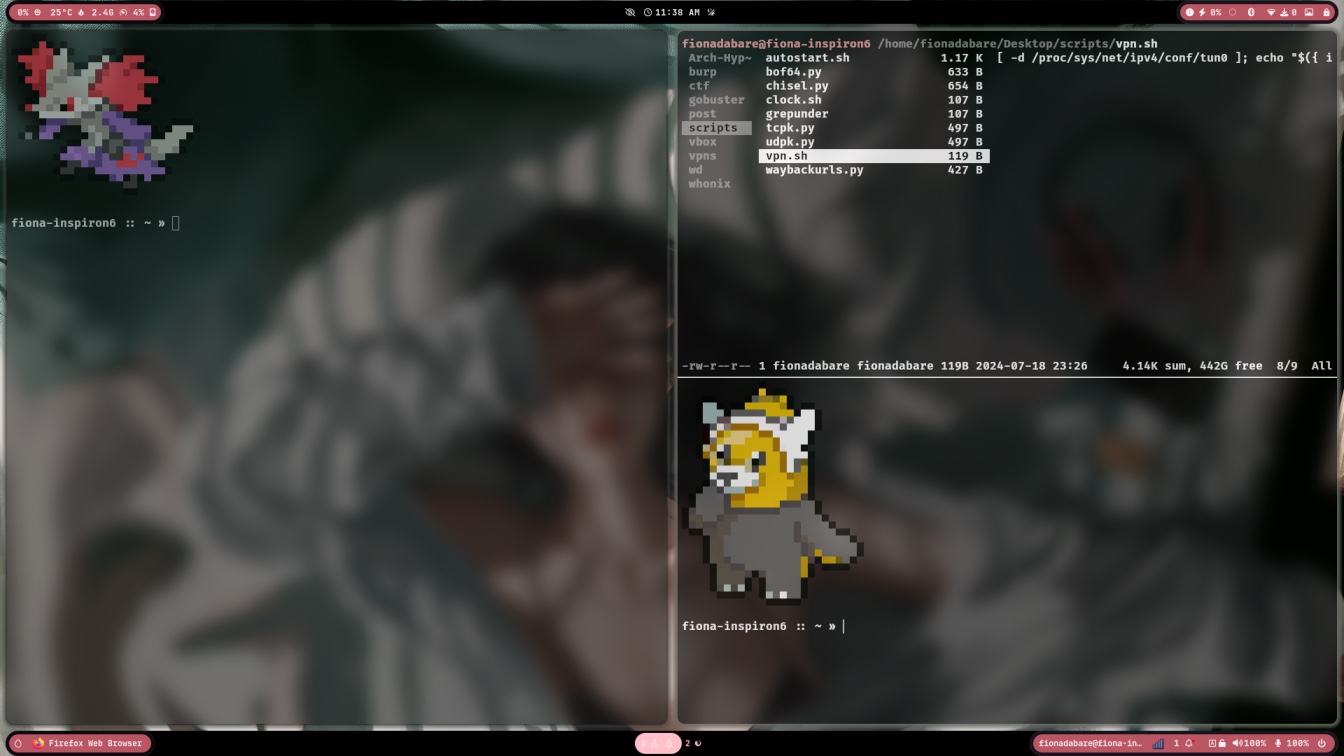Select the whonix directory in ranger
Viewport: 1344px width, 756px height.
point(709,184)
